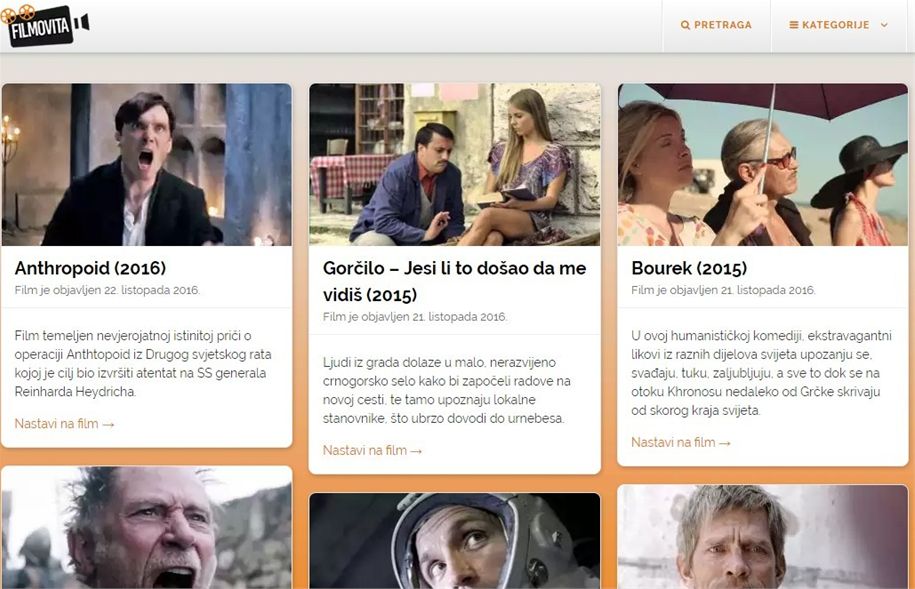Open the astronaut helmet film thumbnail
This screenshot has height=589, width=915.
455,541
